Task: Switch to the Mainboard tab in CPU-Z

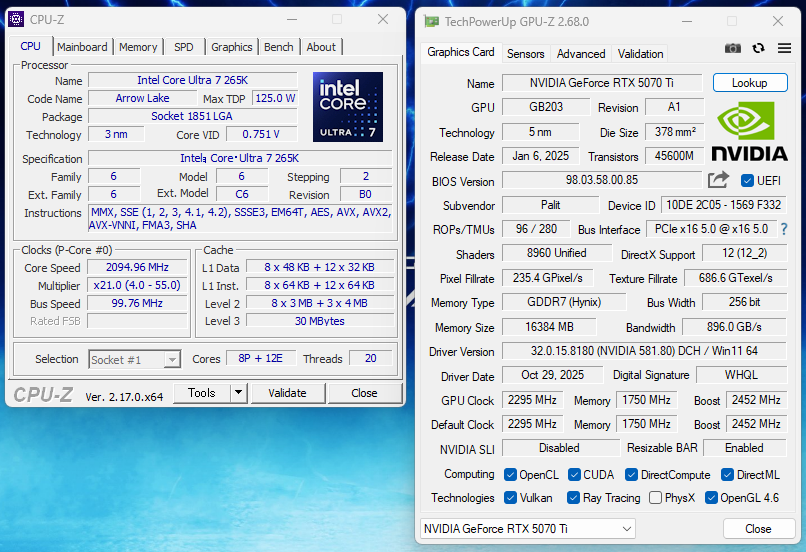Action: (x=82, y=47)
